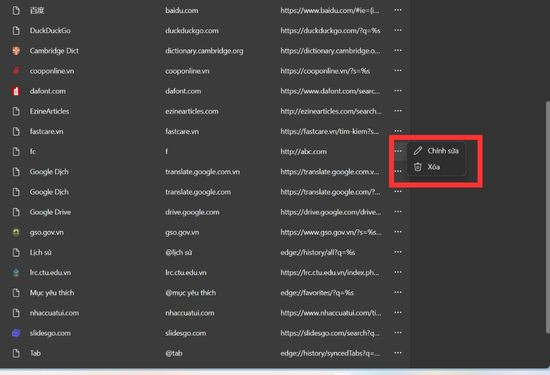Click the keyword @mục yêu thích
This screenshot has height=375, width=550.
(x=190, y=293)
